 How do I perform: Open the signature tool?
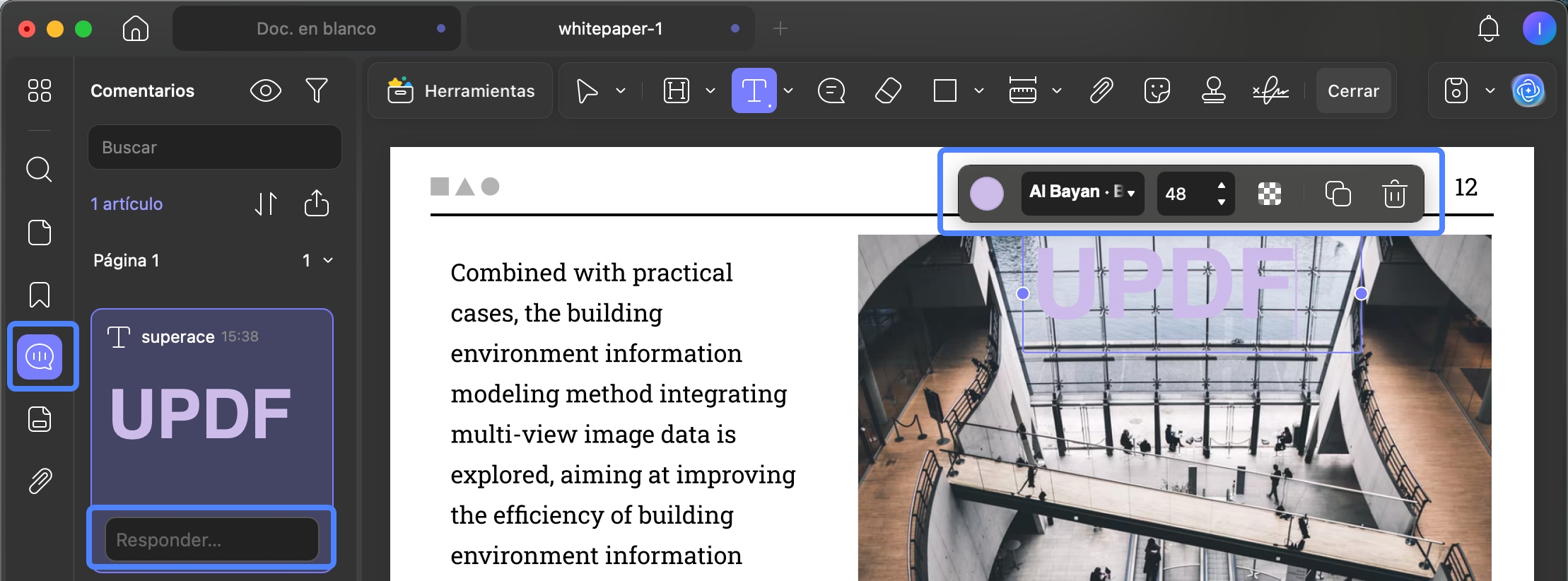[x=1270, y=90]
